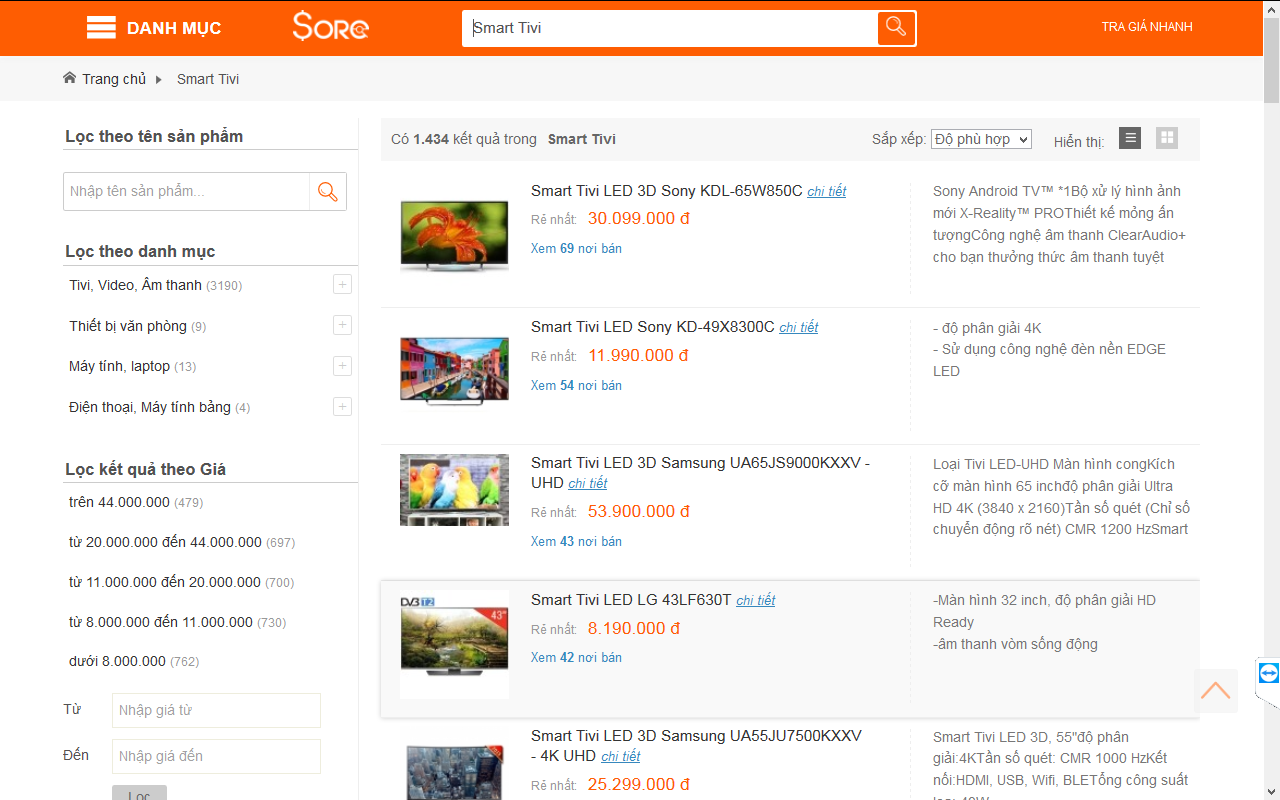Viewport: 1280px width, 800px height.
Task: Open Sony KD-49X8300C product thumbnail
Action: tap(454, 371)
